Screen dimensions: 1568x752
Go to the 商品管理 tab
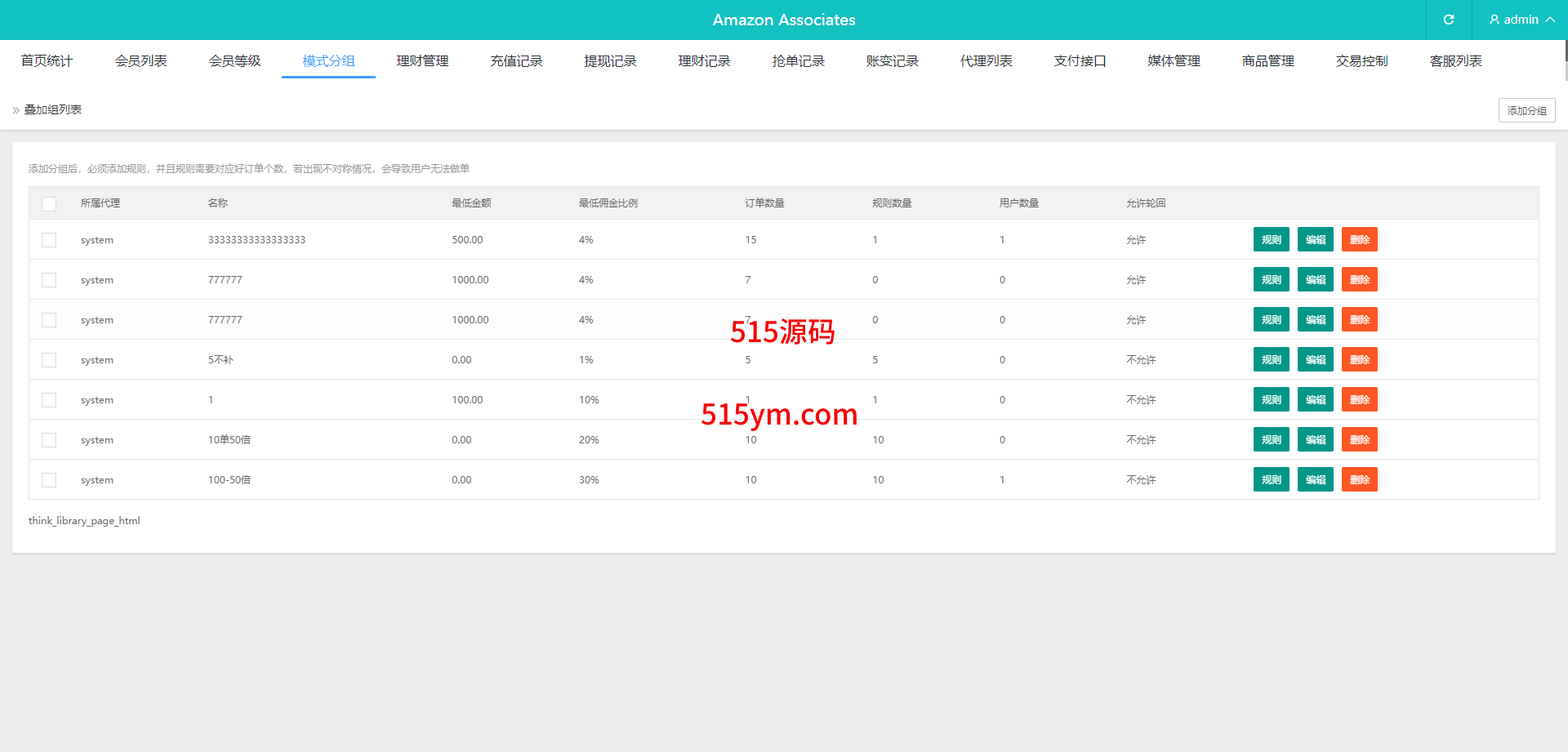1267,61
